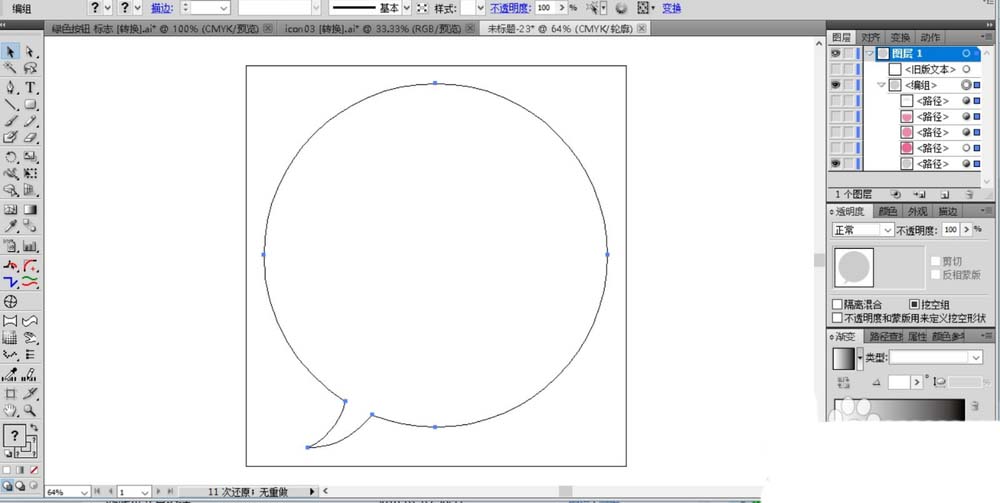Select the 图层 1 layer row

pos(930,54)
